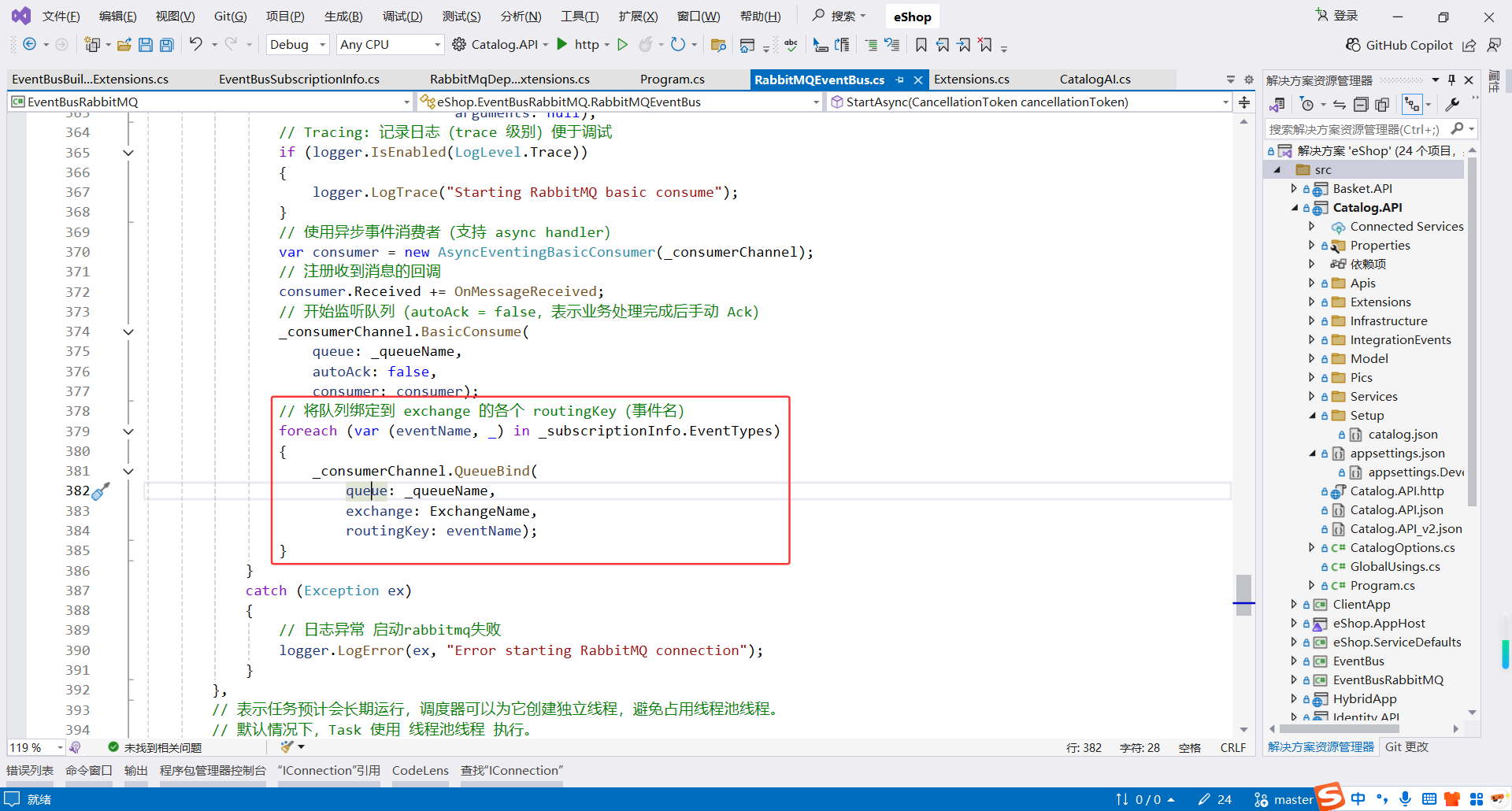Switch to the Program.cs tab
This screenshot has width=1512, height=811.
click(x=672, y=79)
